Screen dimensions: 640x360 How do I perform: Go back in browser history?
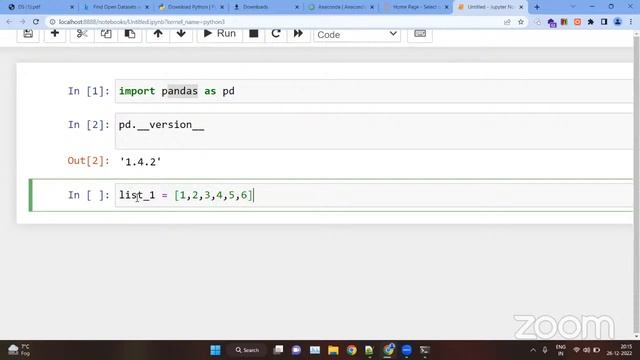[x=9, y=22]
